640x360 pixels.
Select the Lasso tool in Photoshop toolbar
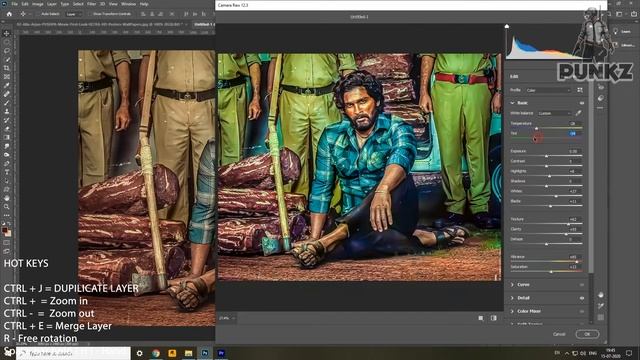(x=7, y=51)
